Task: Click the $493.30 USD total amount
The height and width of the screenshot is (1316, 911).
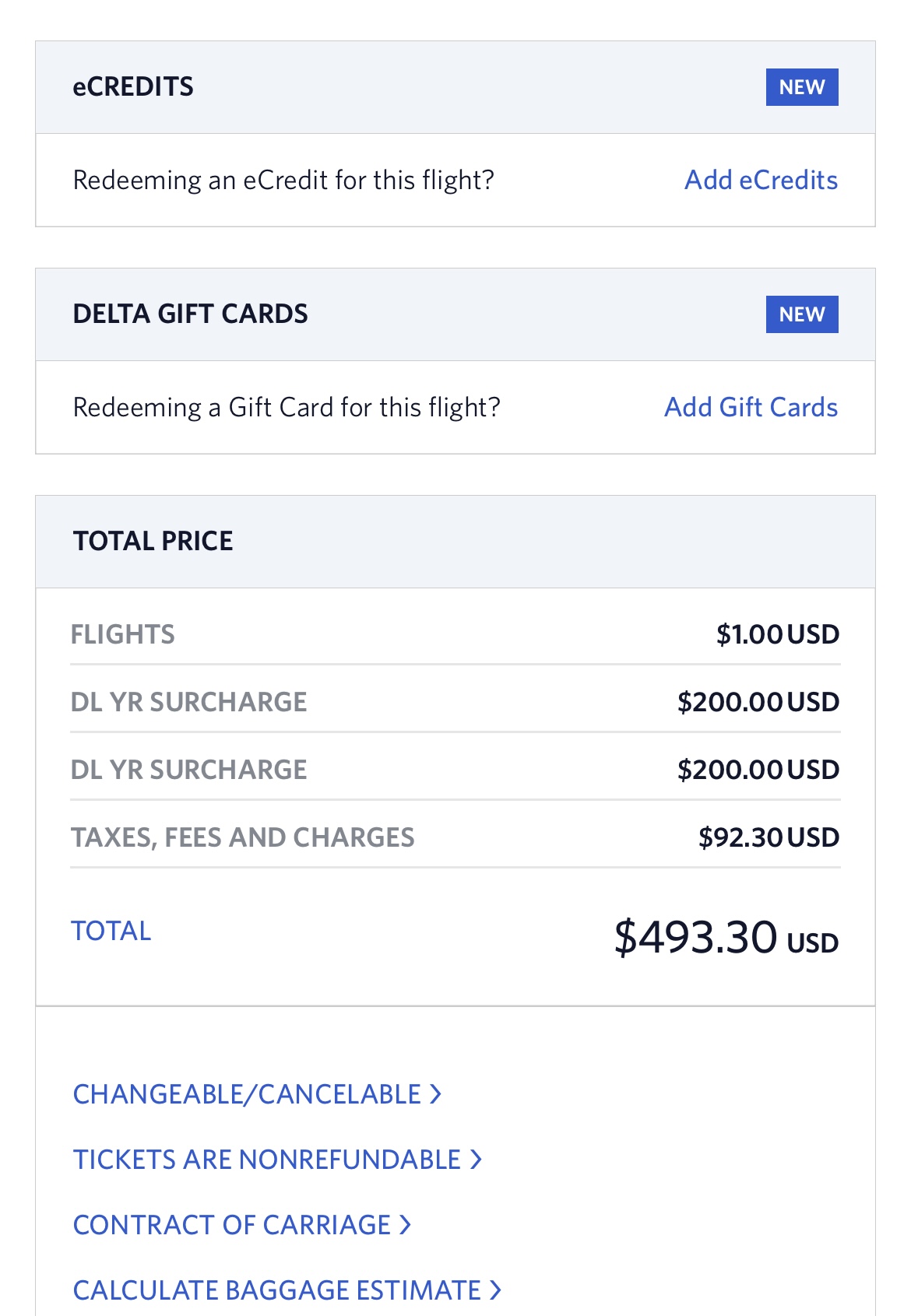Action: coord(726,937)
